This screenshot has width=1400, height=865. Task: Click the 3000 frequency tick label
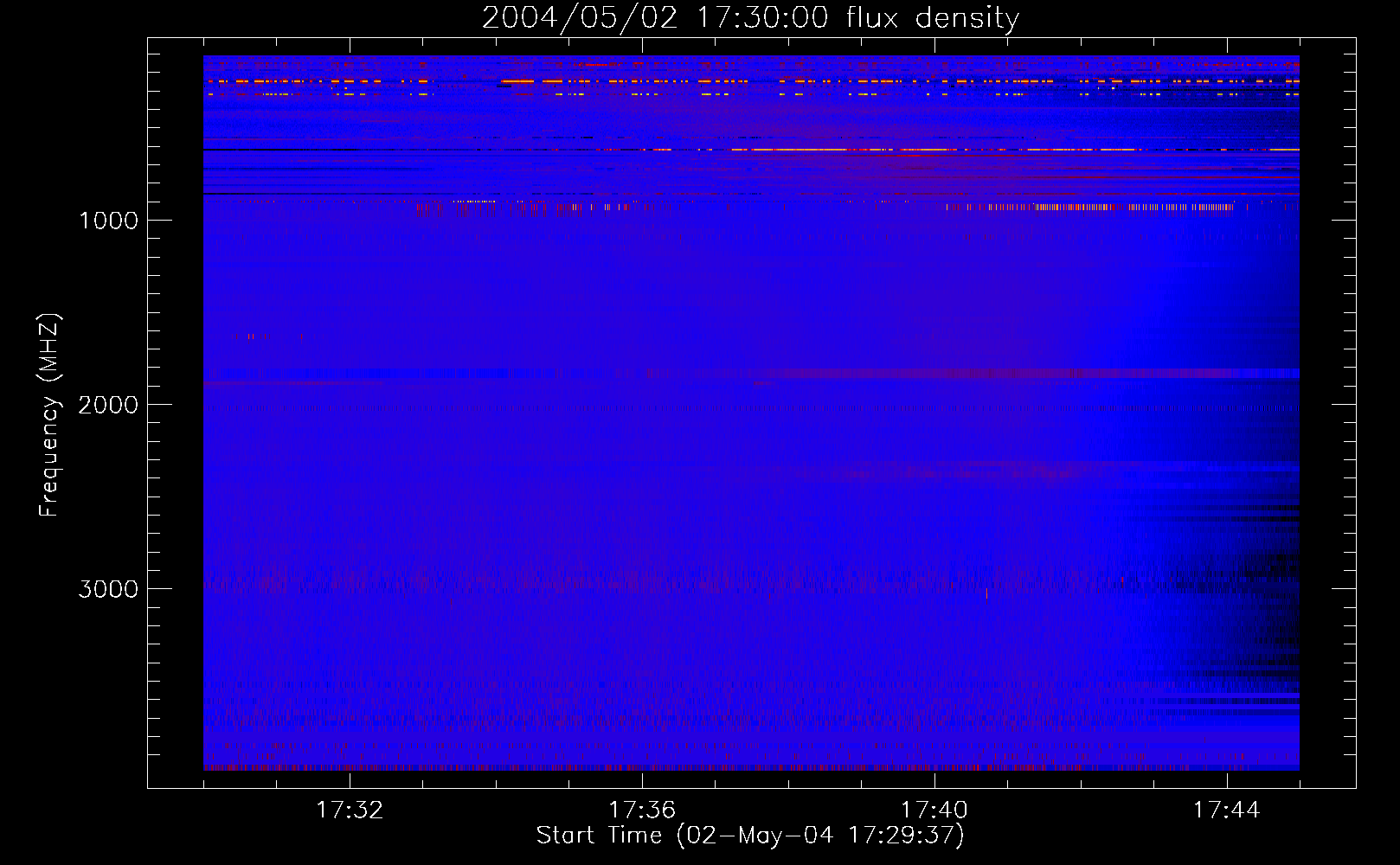(x=108, y=589)
